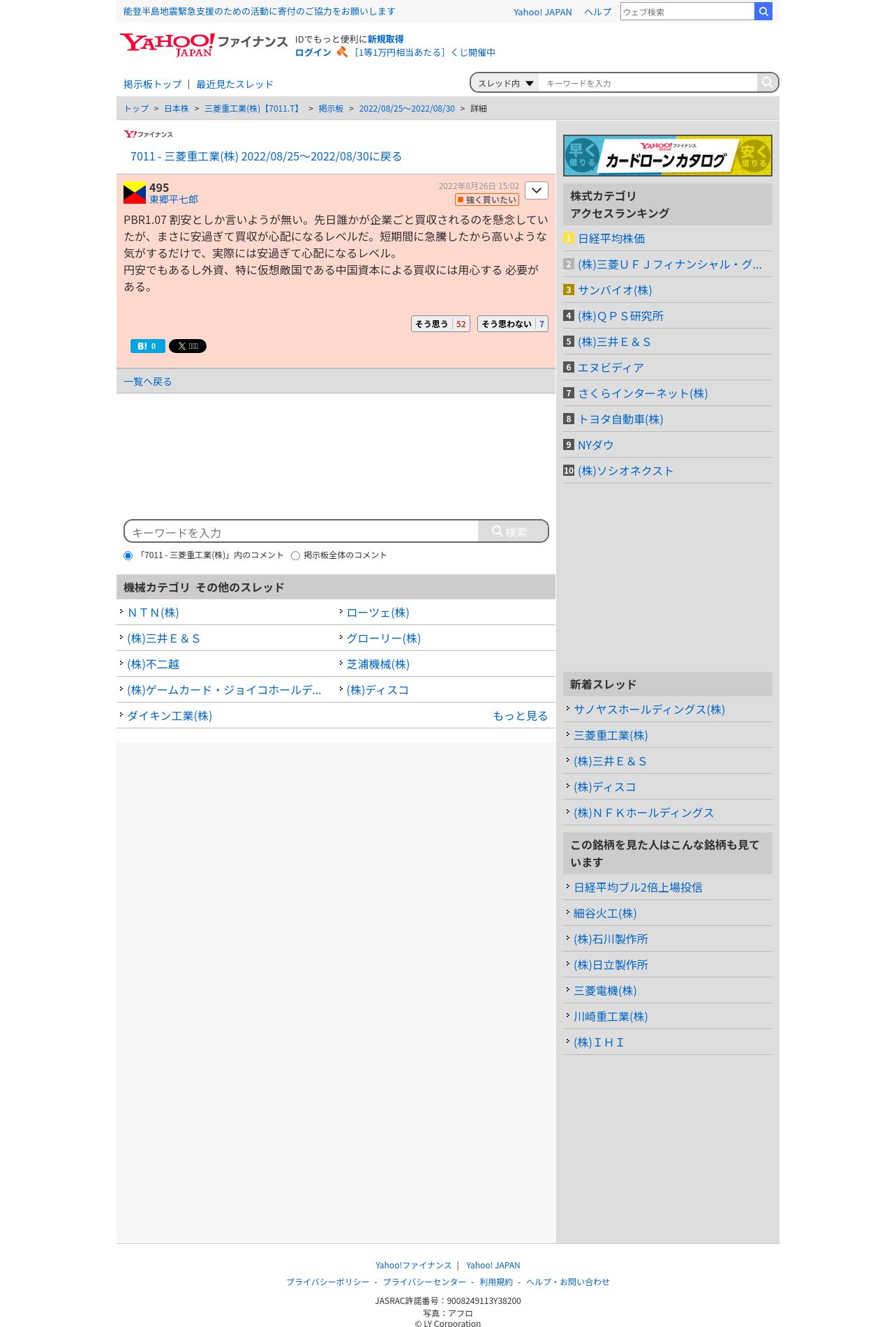Image resolution: width=896 pixels, height=1327 pixels.
Task: Select radio for comments within 7011 thread
Action: [x=128, y=556]
